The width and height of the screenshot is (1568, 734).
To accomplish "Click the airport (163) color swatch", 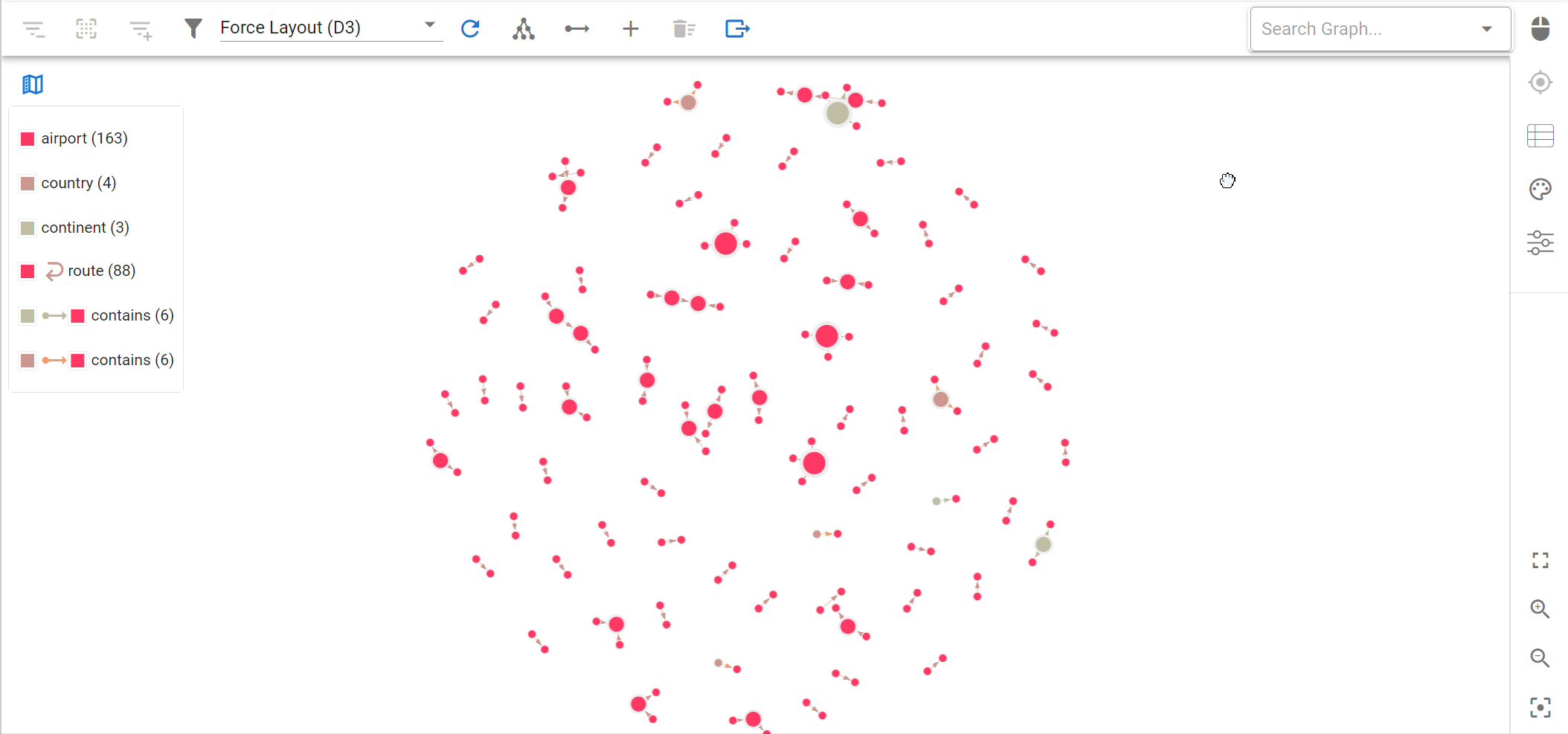I will click(x=28, y=138).
